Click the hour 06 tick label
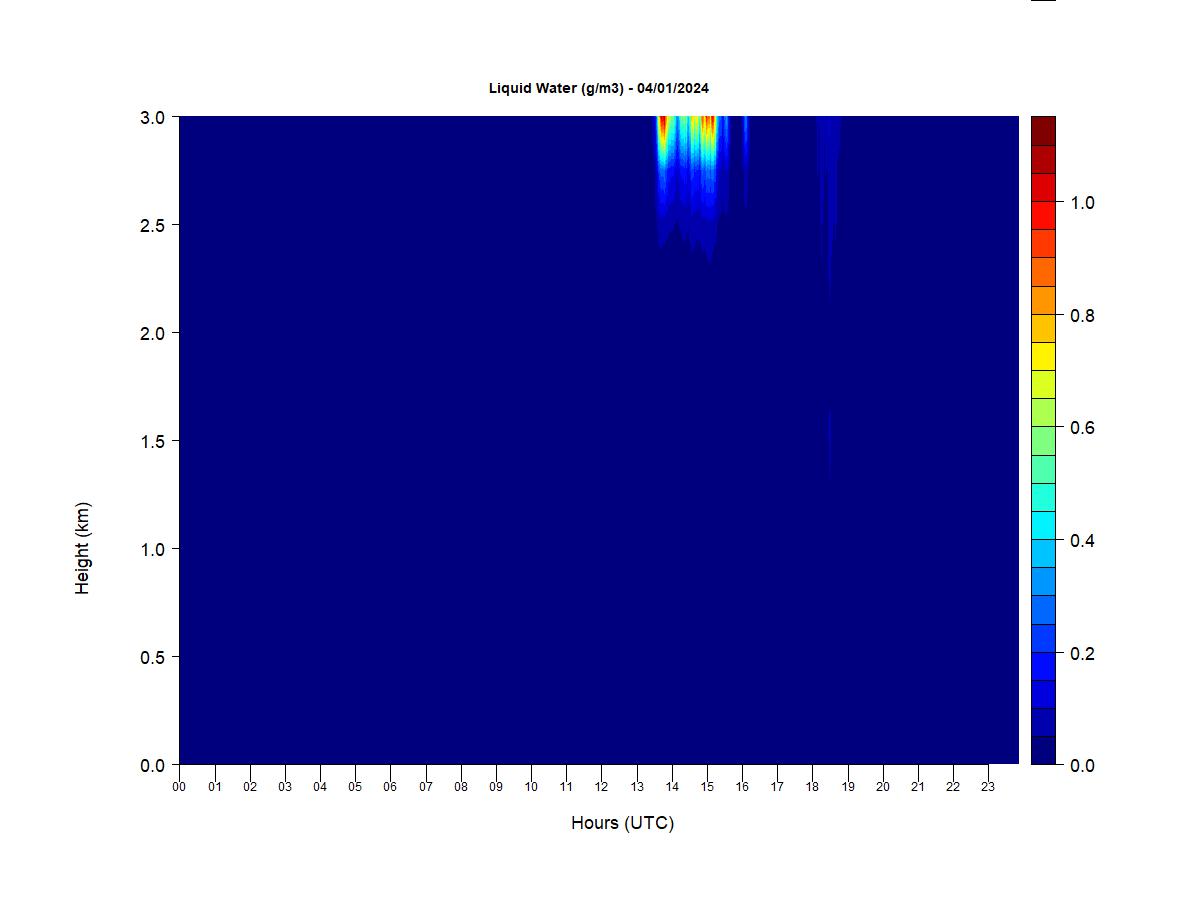Image resolution: width=1200 pixels, height=900 pixels. (390, 787)
